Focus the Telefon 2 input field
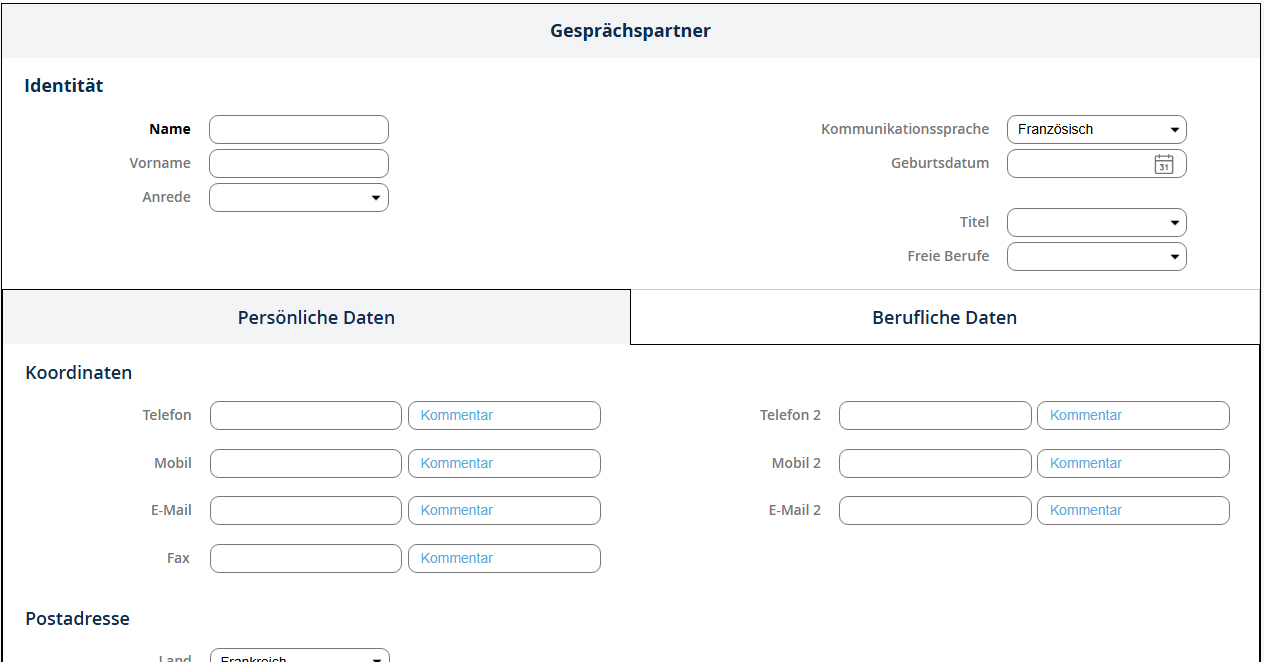This screenshot has width=1264, height=662. tap(934, 416)
